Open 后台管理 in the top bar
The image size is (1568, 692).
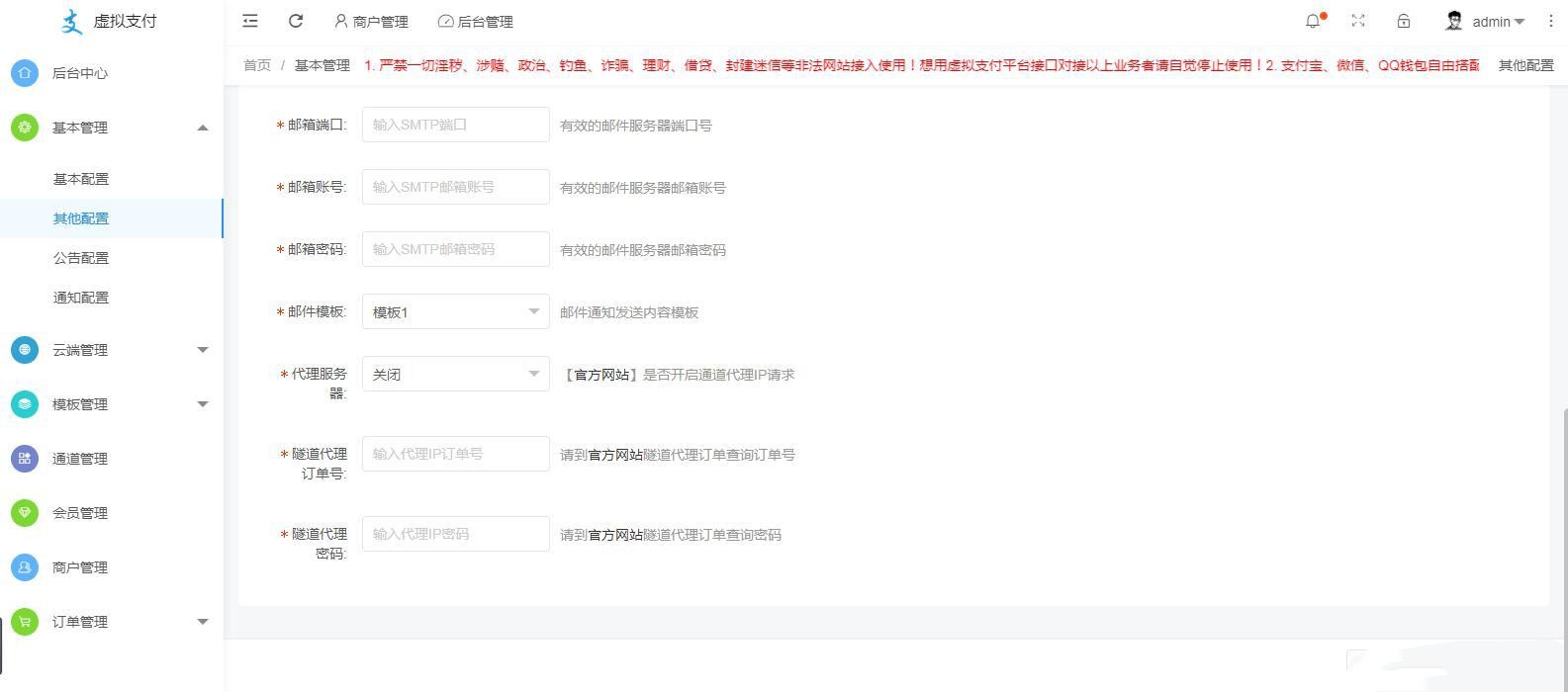tap(475, 21)
